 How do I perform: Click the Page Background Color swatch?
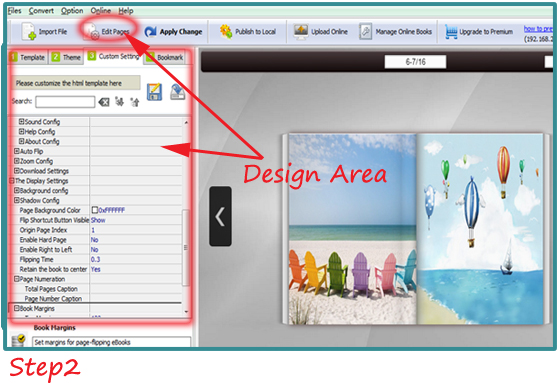coord(95,210)
